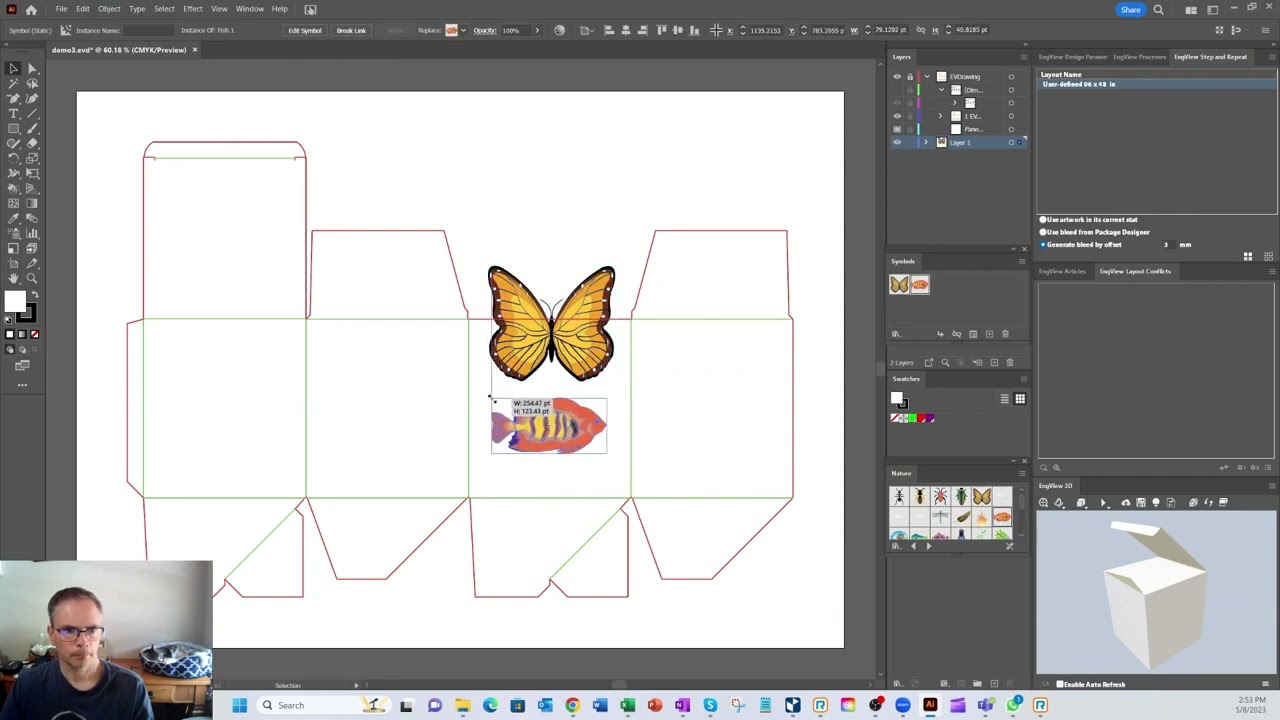Click the Search icon beside Share
Screen dimensions: 1280x720
click(x=1158, y=9)
